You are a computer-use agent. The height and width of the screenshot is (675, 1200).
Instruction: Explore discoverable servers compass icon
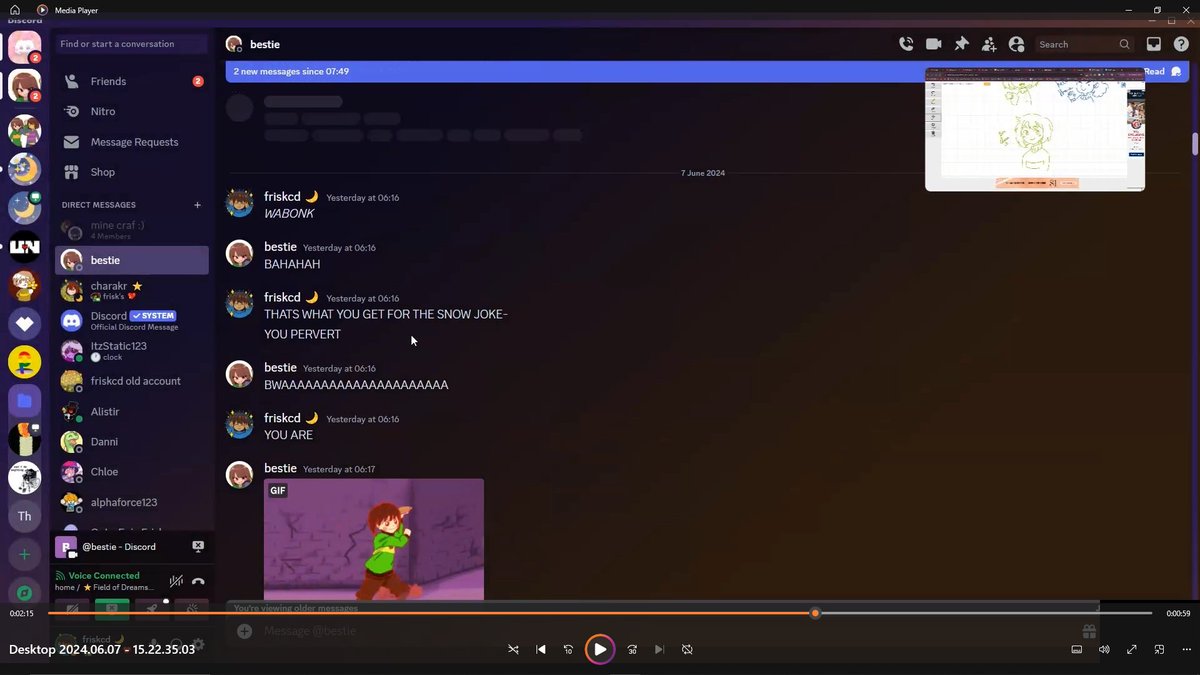[24, 593]
